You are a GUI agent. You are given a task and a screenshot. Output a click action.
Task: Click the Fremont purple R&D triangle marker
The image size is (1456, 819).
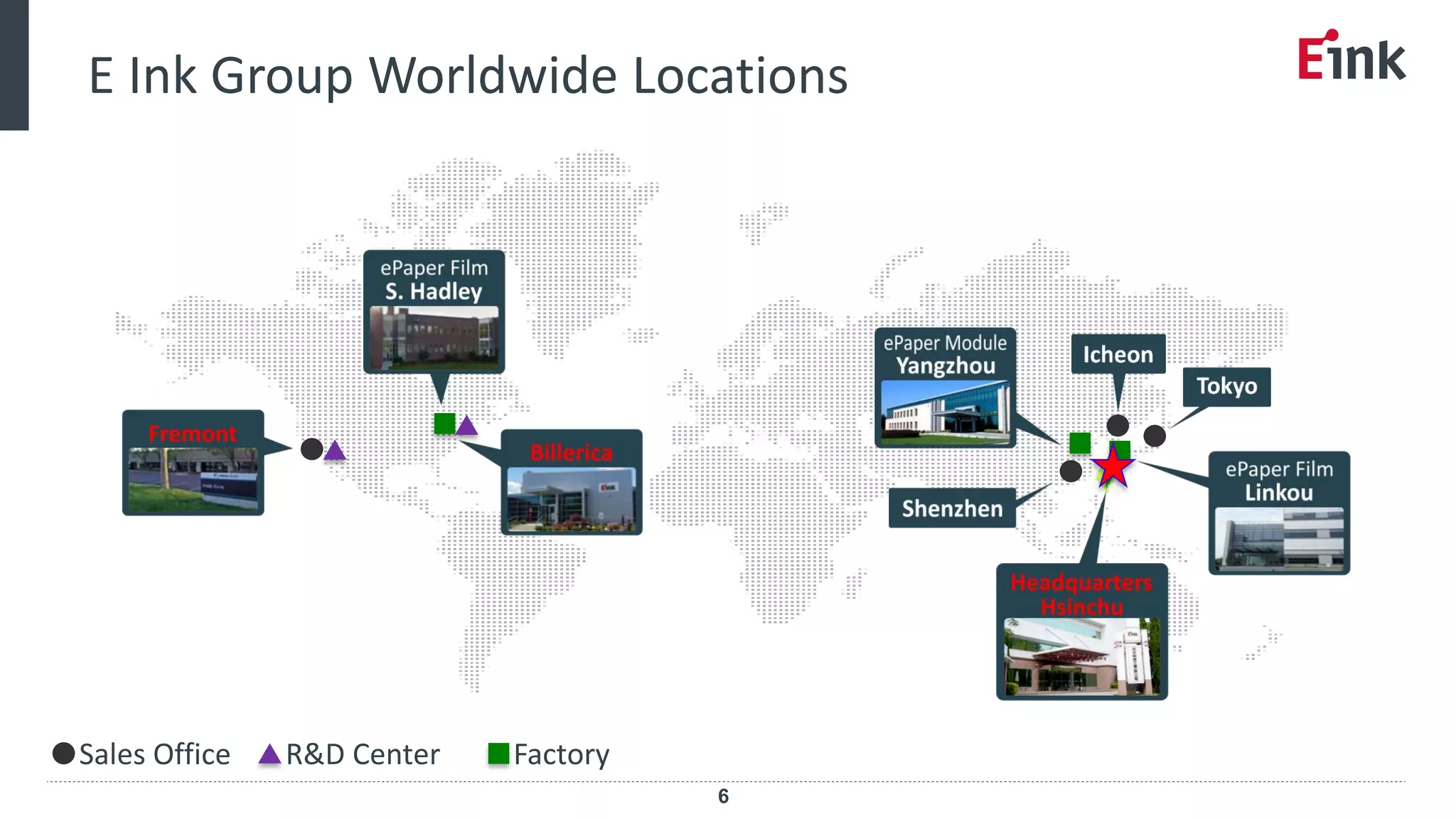point(335,450)
